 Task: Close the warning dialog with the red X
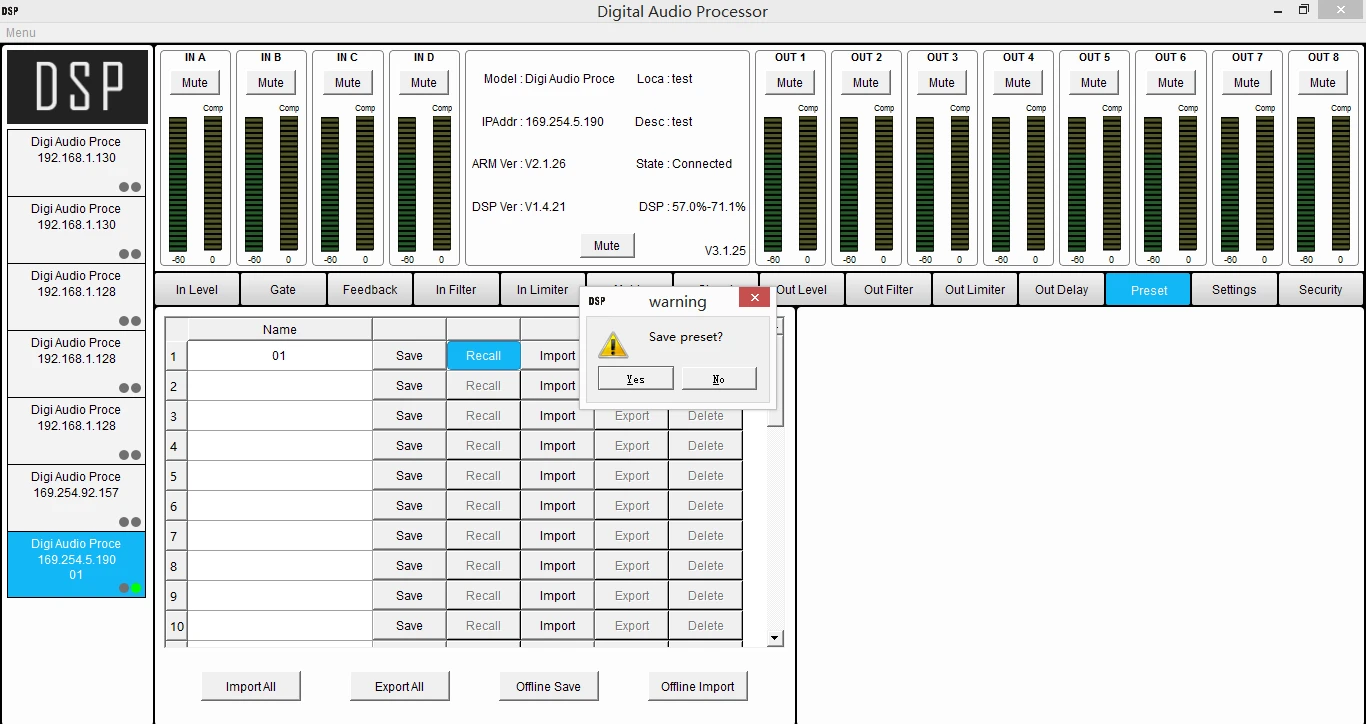[x=755, y=298]
